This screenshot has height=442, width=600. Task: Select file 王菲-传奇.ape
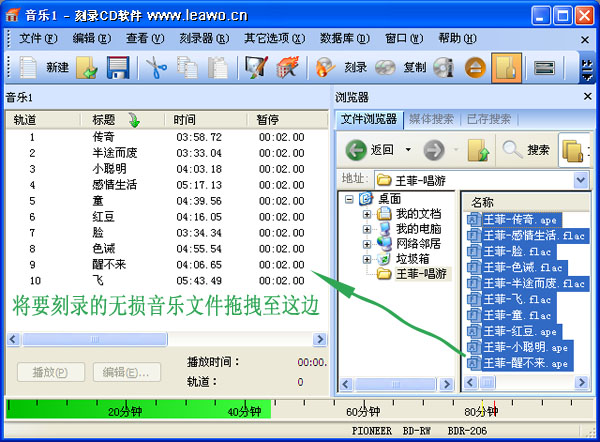(515, 220)
